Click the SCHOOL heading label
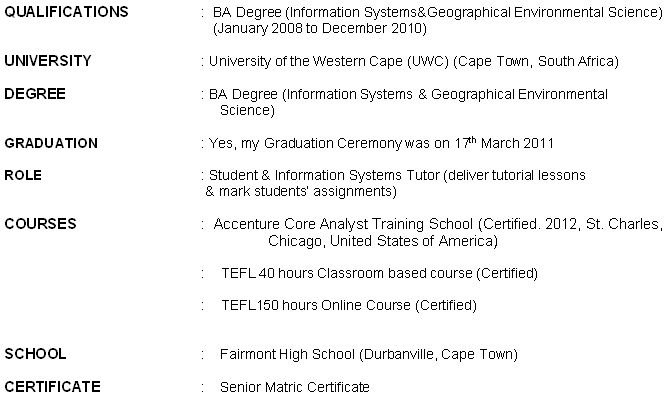669x397 pixels. coord(35,354)
